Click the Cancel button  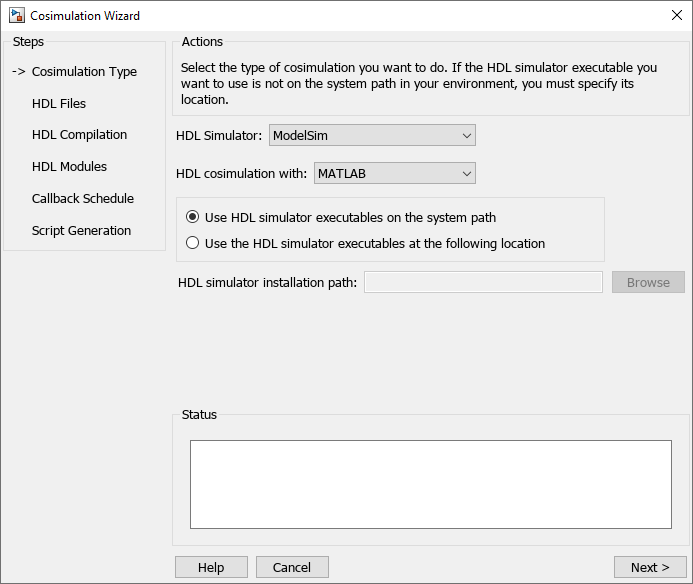coord(292,567)
